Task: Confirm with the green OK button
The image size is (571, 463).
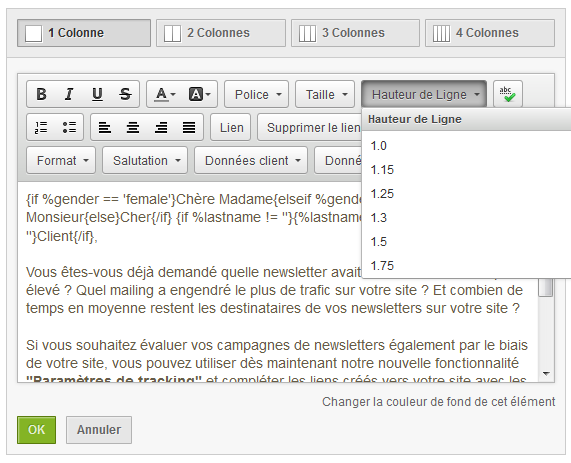Action: [36, 430]
